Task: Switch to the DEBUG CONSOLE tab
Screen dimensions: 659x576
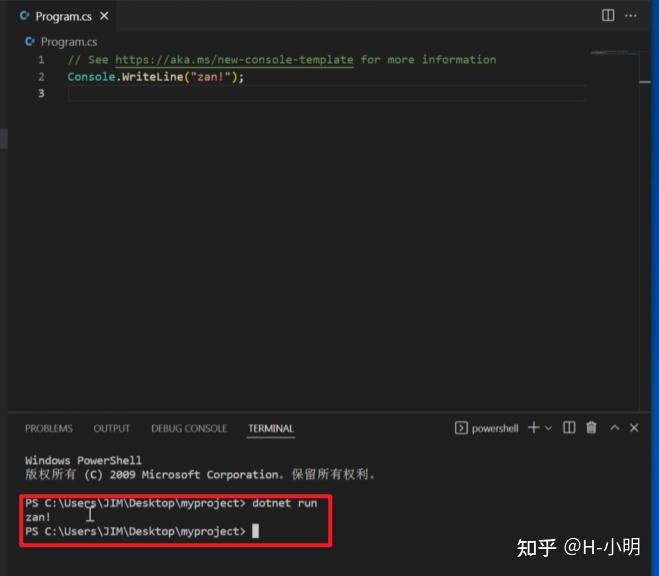Action: [189, 428]
